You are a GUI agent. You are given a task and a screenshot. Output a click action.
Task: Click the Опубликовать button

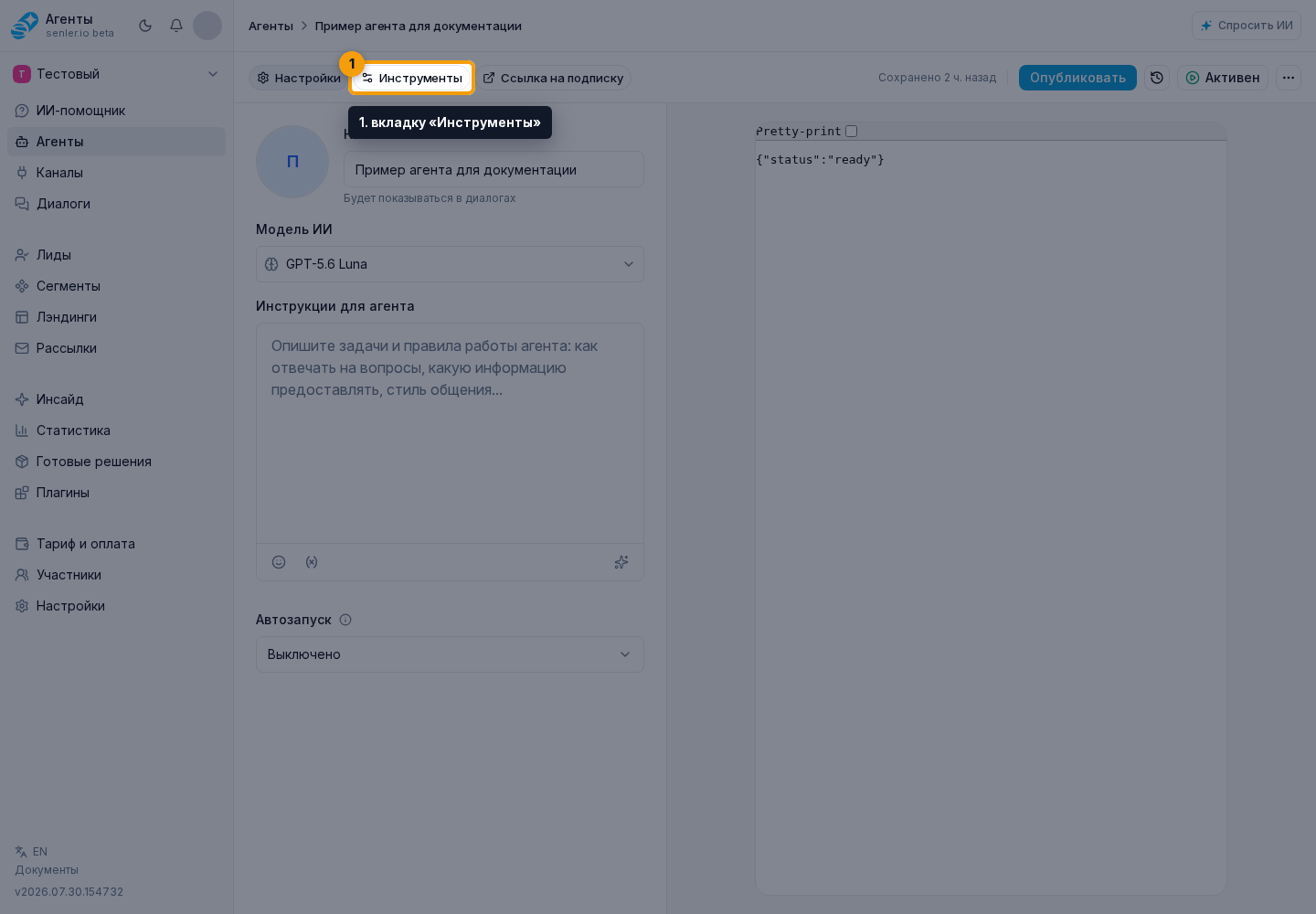[x=1077, y=78]
